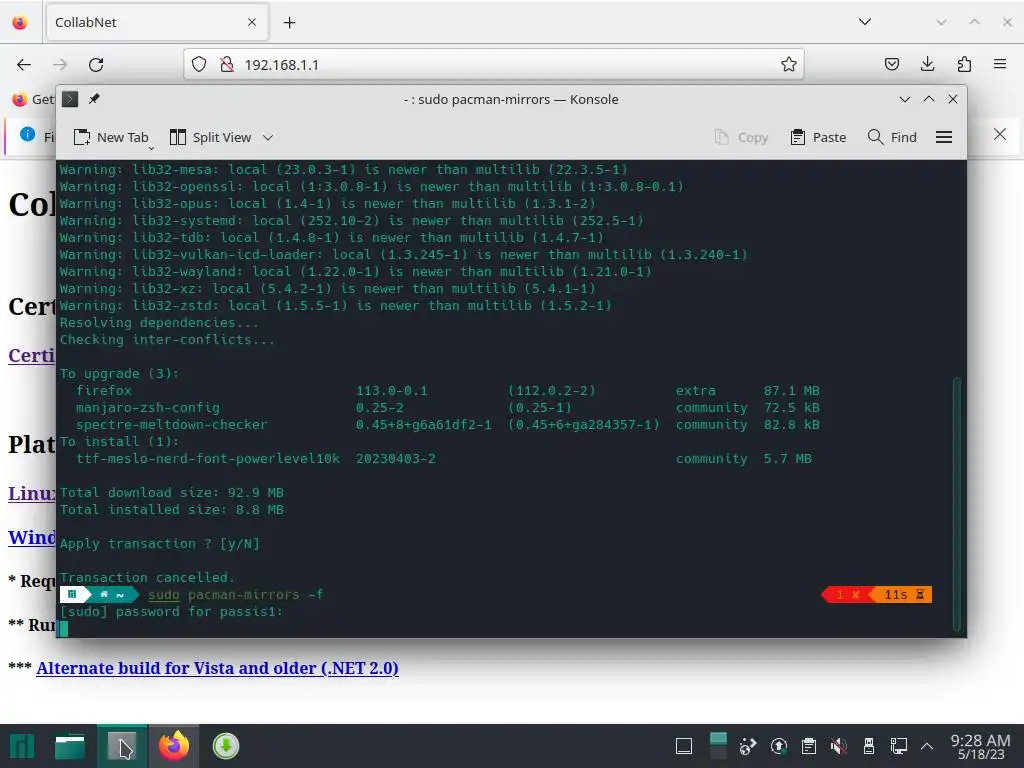This screenshot has width=1024, height=768.
Task: Click the Firefox logo left of the CollabNet tab
Action: 20,22
